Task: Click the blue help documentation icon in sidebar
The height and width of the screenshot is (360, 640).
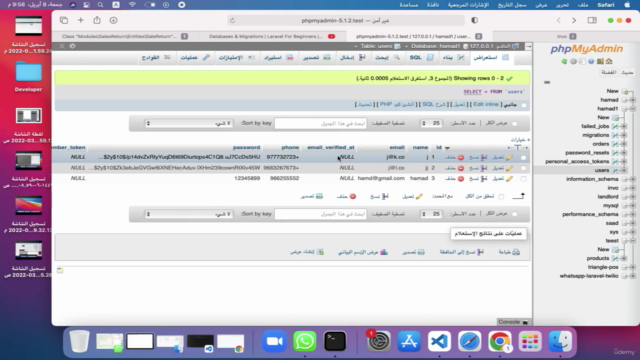Action: pos(591,62)
